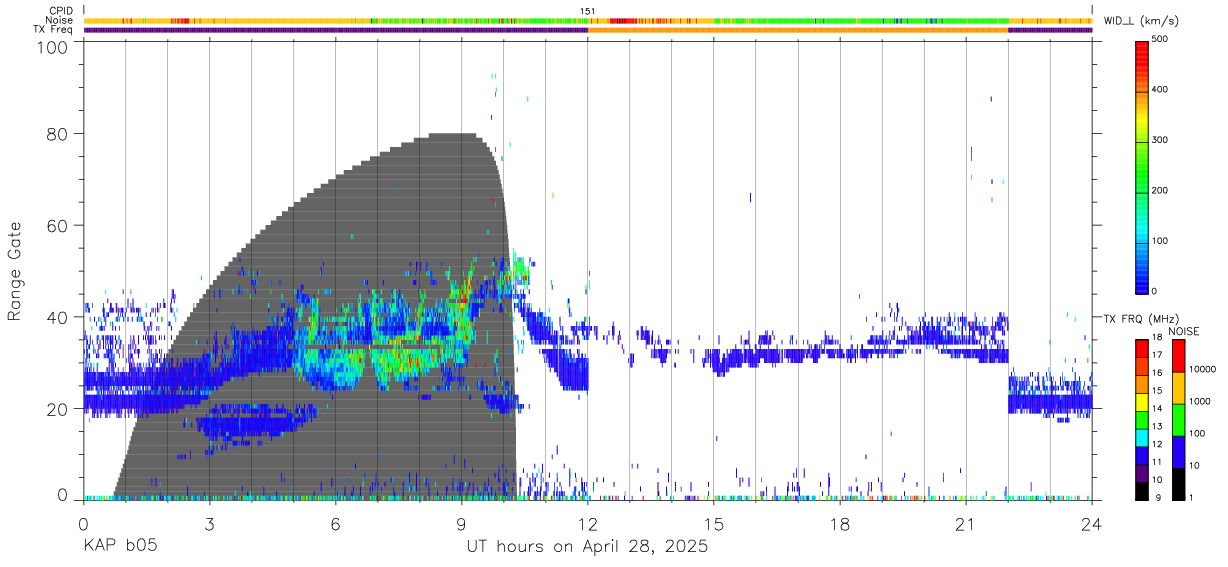Click the x-axis tick label 9
This screenshot has height=567, width=1228.
point(461,524)
